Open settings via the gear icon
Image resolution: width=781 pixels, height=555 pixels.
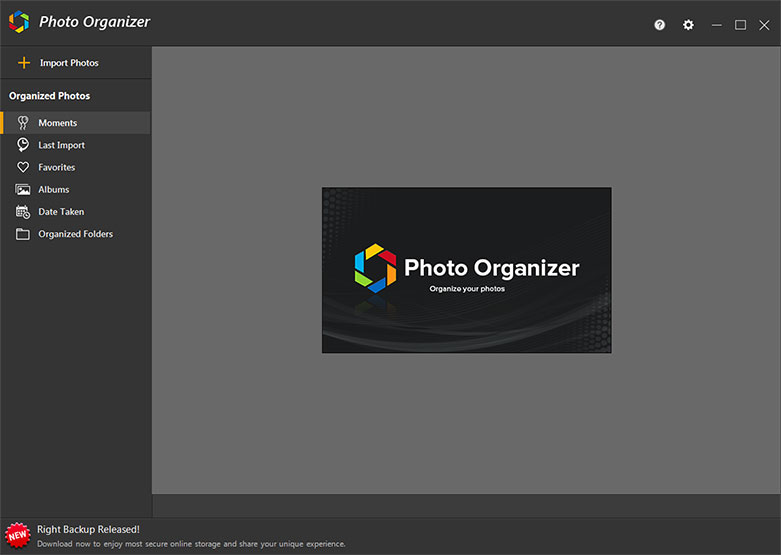pos(688,25)
